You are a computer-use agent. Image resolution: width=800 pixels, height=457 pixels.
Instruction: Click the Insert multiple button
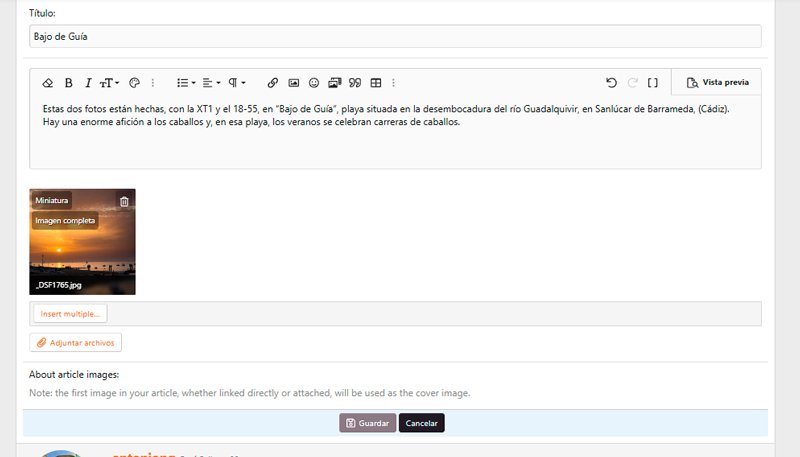pyautogui.click(x=70, y=314)
